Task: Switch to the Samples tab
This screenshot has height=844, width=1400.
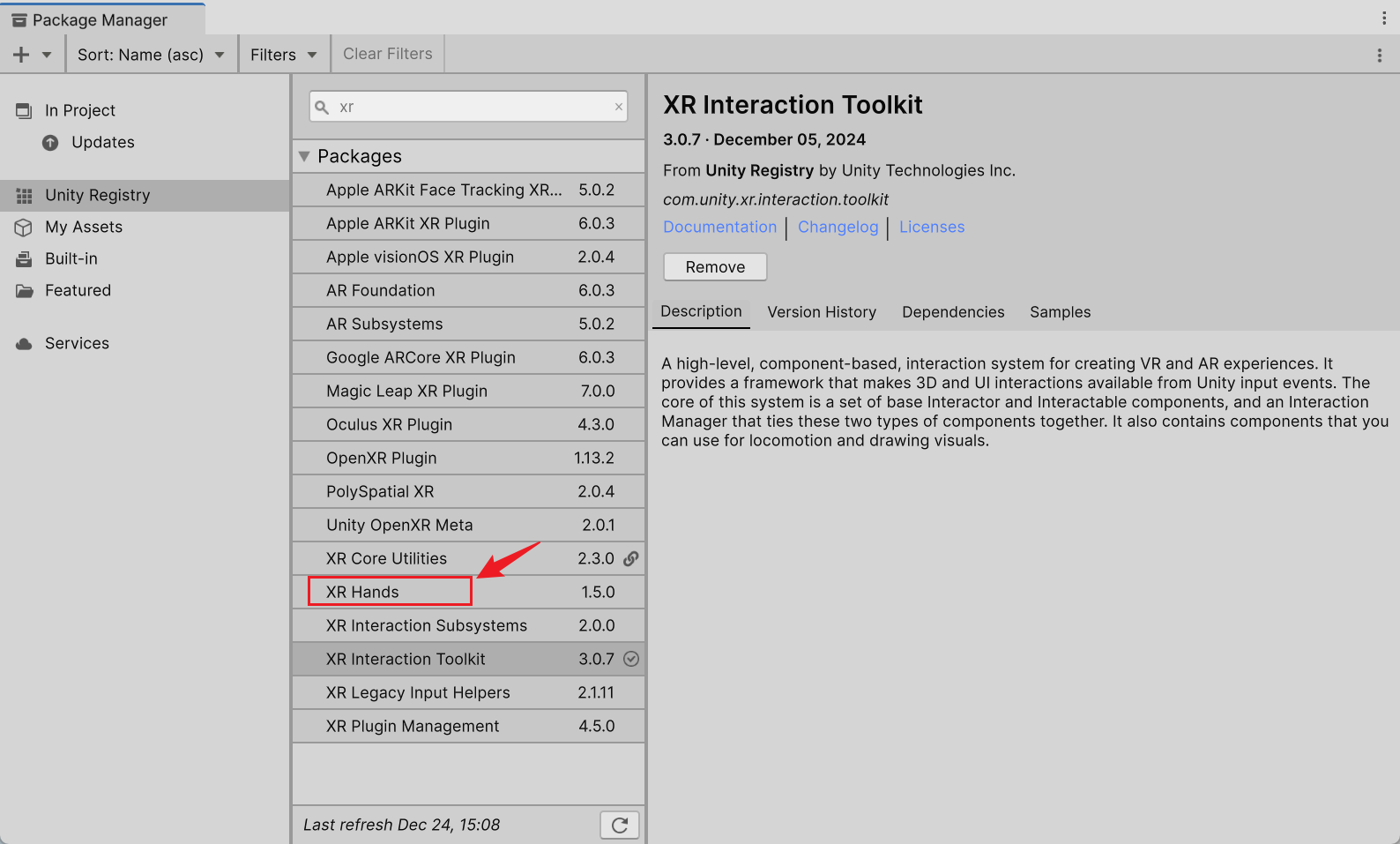Action: (1061, 312)
